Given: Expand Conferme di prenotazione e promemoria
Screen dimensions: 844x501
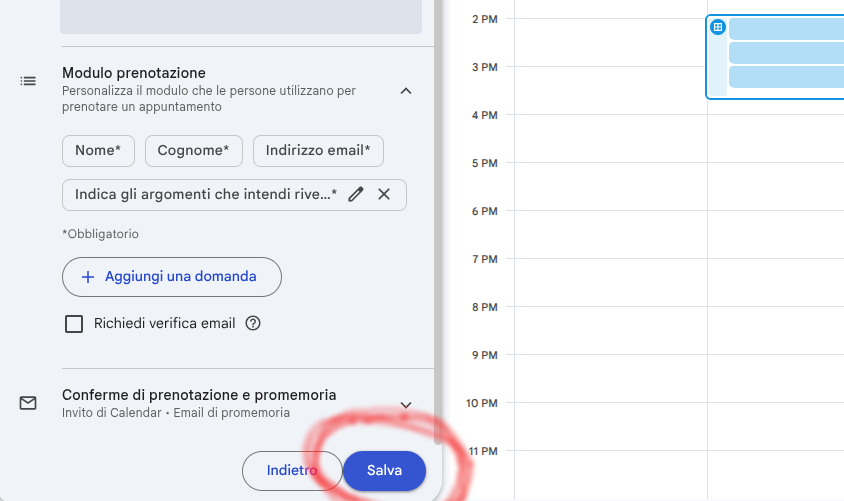Looking at the screenshot, I should click(x=406, y=405).
